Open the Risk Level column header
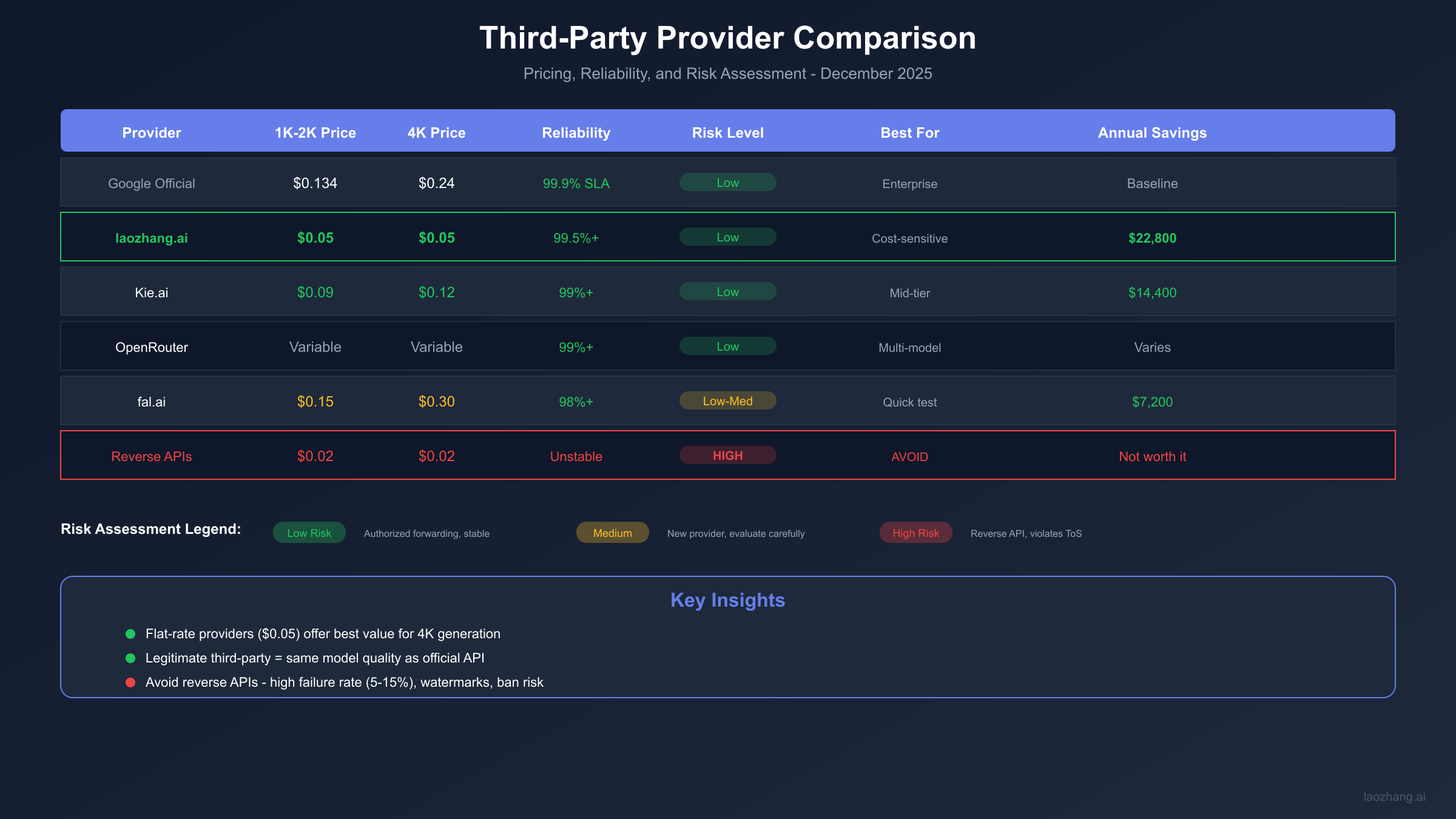The height and width of the screenshot is (819, 1456). coord(727,132)
